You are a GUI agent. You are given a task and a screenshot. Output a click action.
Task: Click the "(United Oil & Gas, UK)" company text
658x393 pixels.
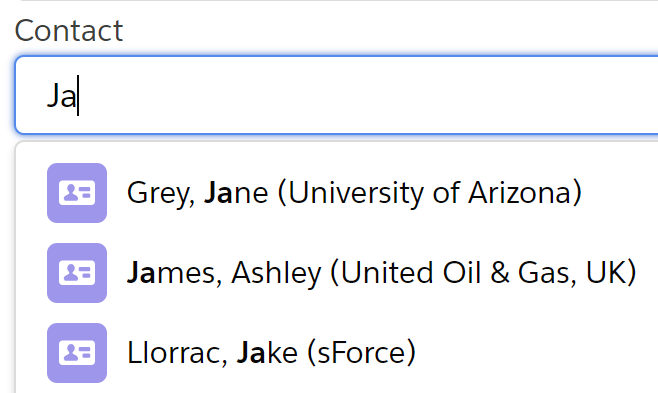[483, 273]
